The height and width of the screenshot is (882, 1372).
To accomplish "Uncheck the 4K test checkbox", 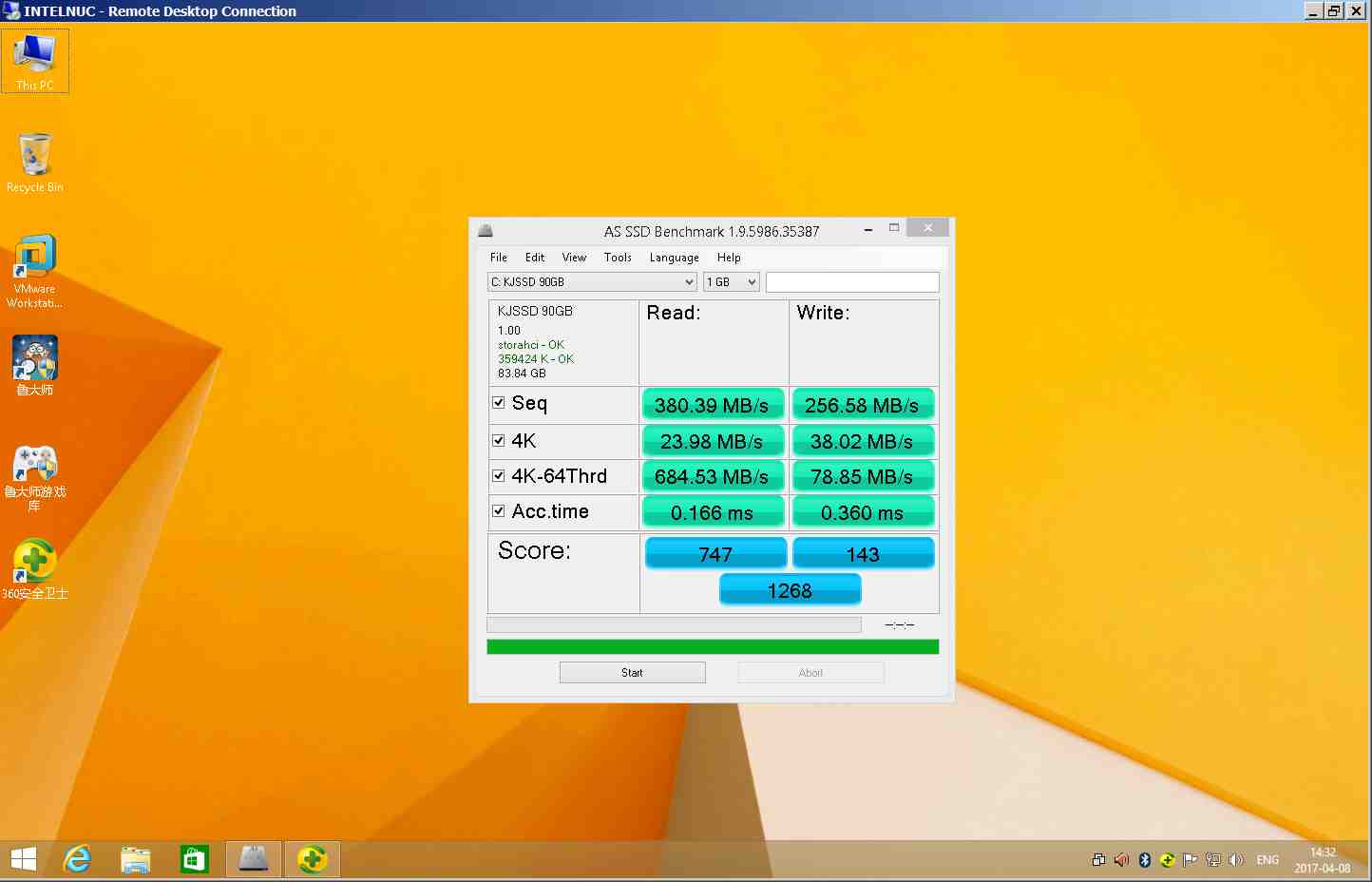I will (x=499, y=440).
